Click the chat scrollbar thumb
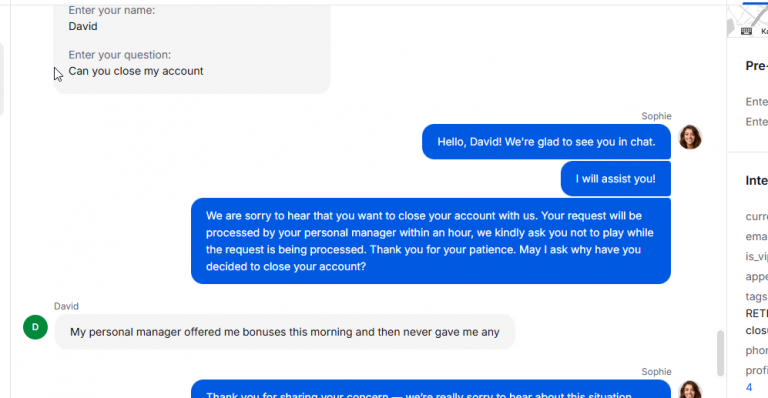This screenshot has width=768, height=398. [720, 353]
